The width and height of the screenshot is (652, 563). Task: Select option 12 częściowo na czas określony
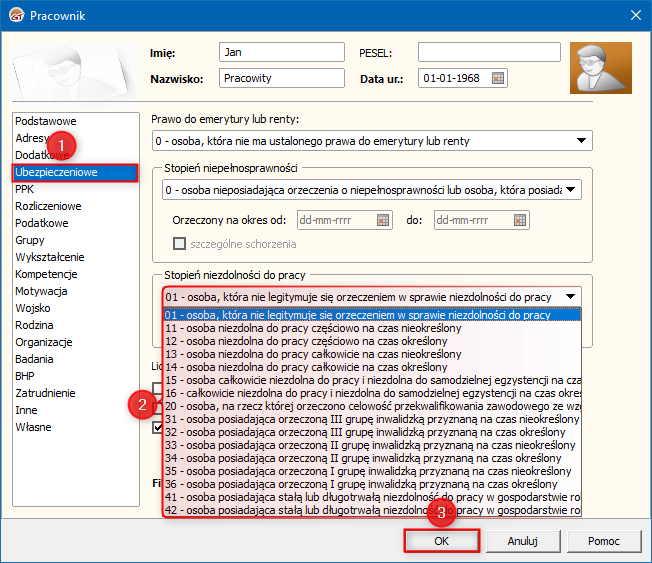[x=372, y=341]
